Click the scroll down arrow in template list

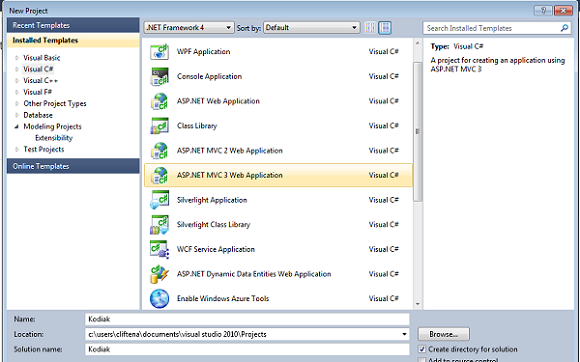tap(417, 304)
